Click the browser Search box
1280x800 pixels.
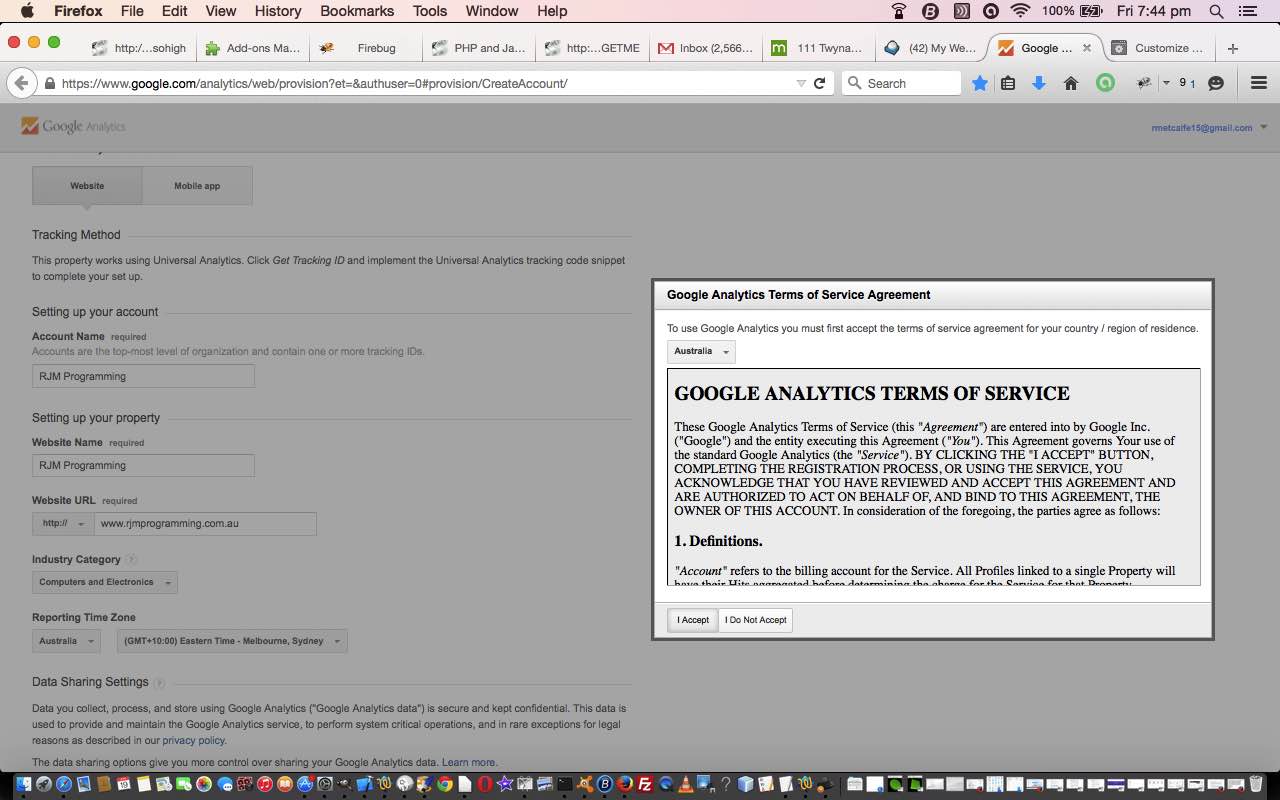point(902,84)
